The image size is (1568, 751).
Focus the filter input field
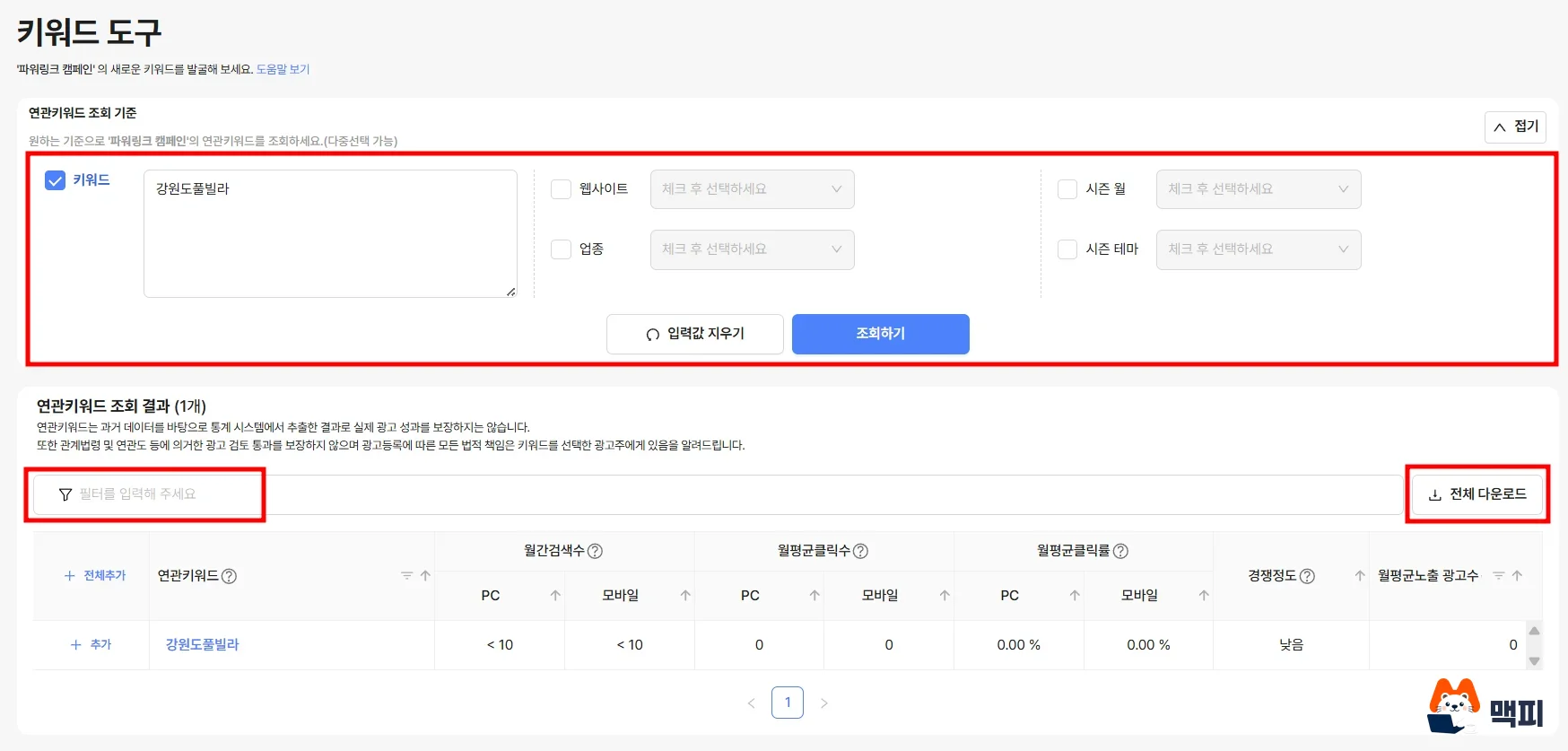718,494
